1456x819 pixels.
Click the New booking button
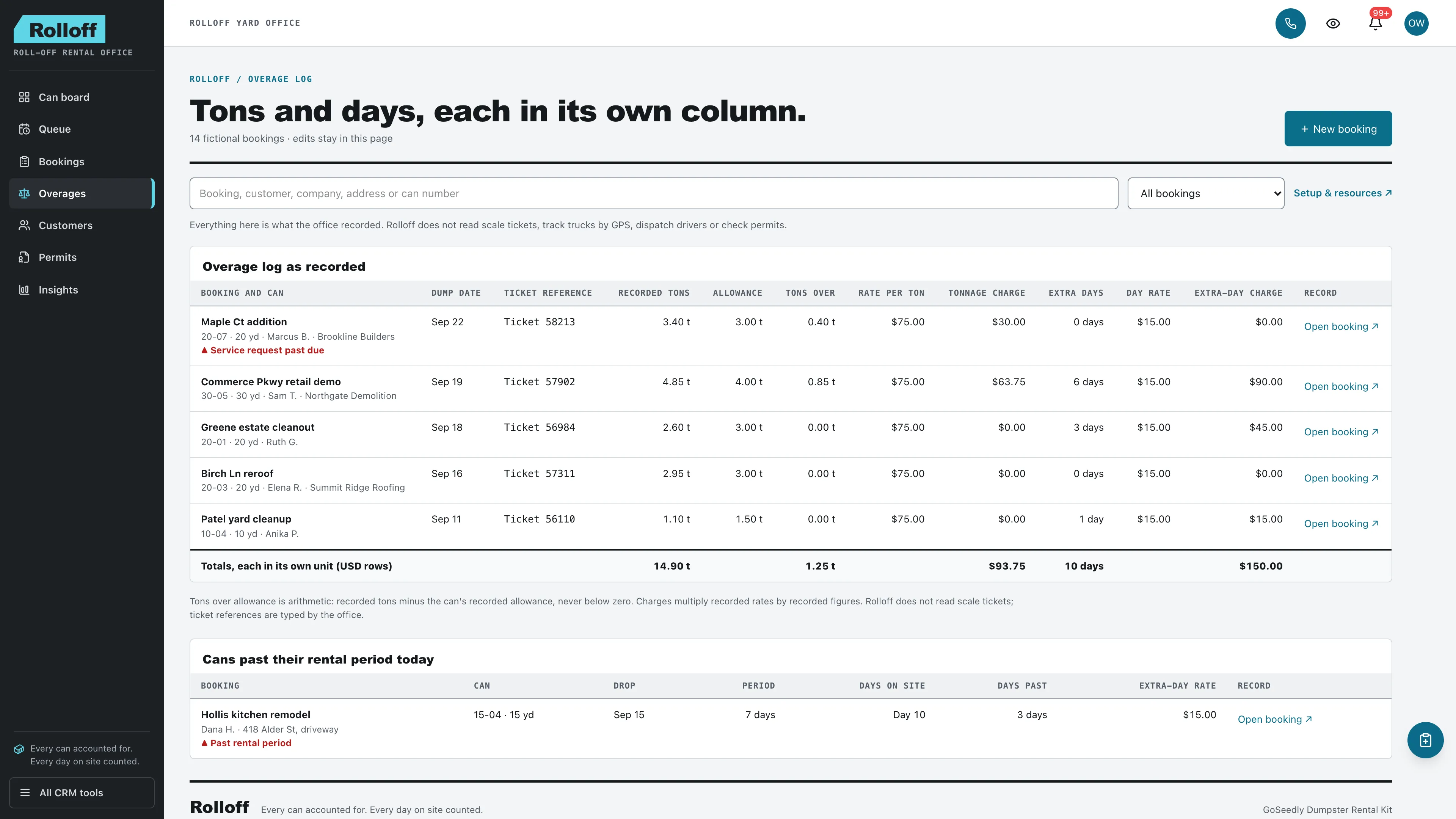(1338, 128)
